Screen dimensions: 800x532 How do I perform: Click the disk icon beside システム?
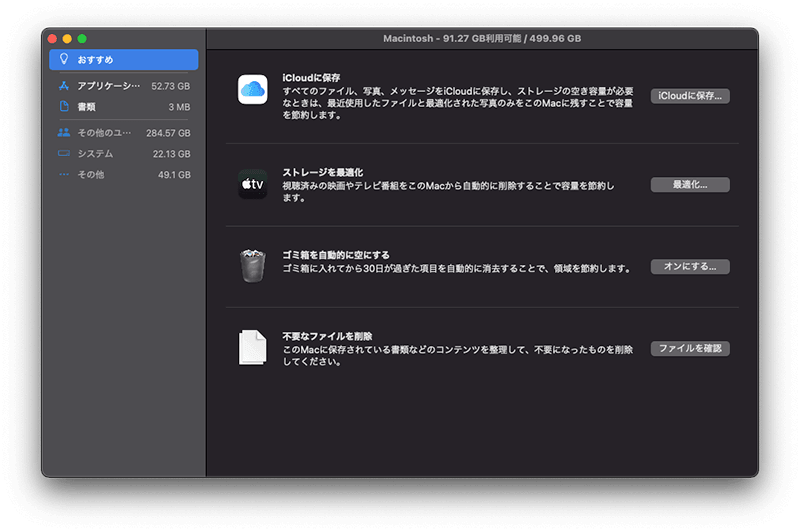click(64, 153)
